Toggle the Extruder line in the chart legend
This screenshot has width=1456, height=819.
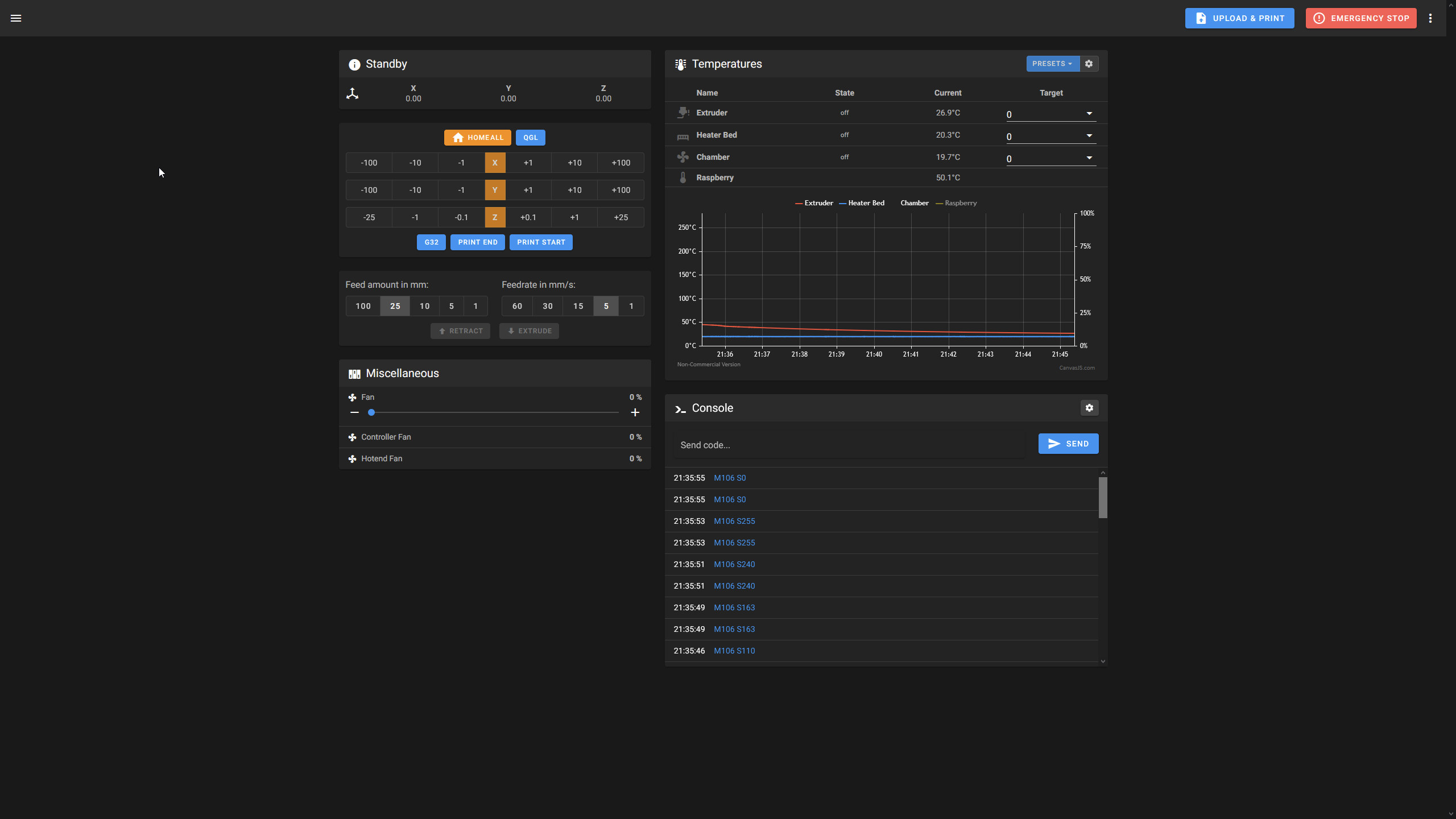tap(814, 202)
